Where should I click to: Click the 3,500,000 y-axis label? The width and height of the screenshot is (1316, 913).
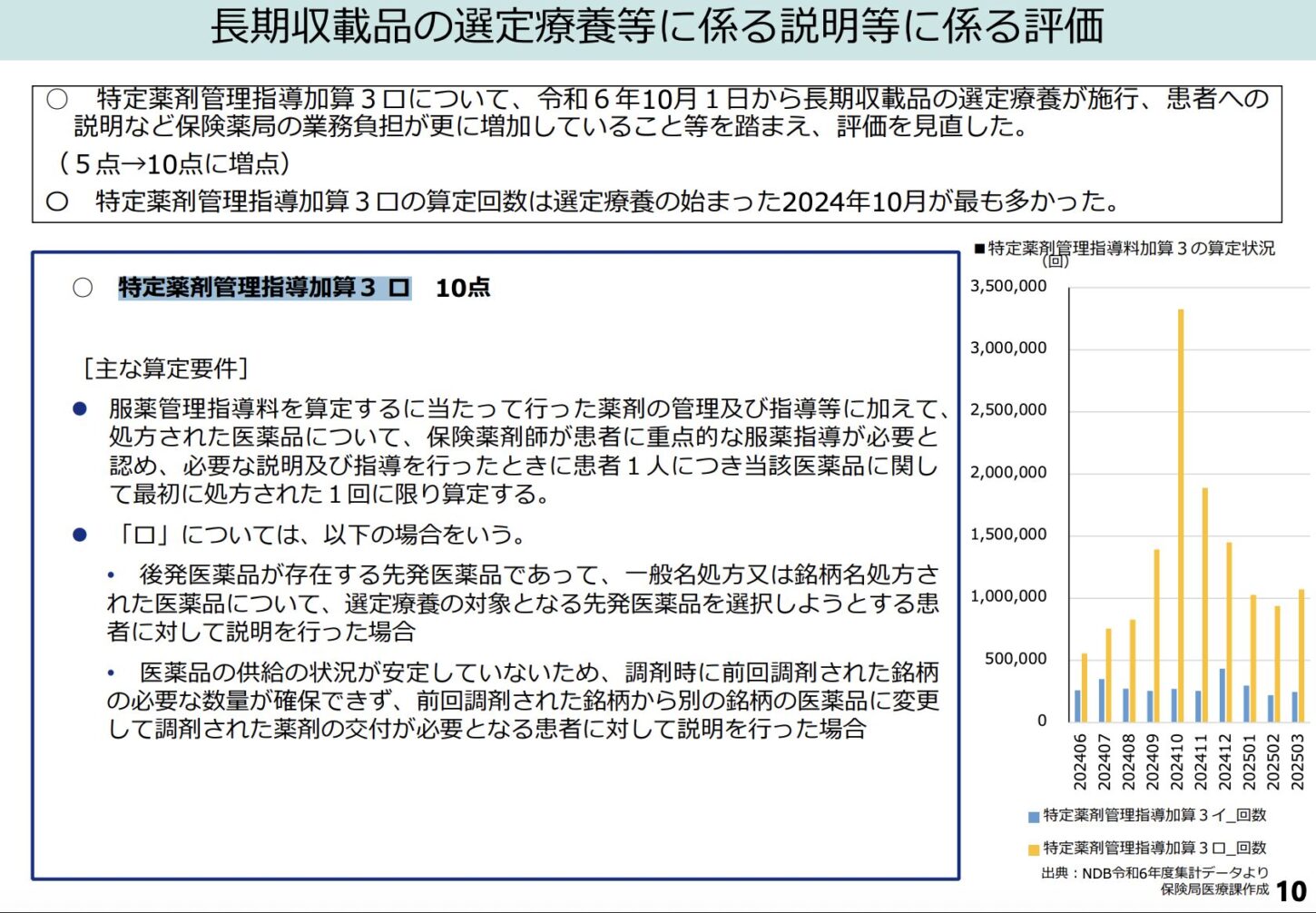(1008, 286)
